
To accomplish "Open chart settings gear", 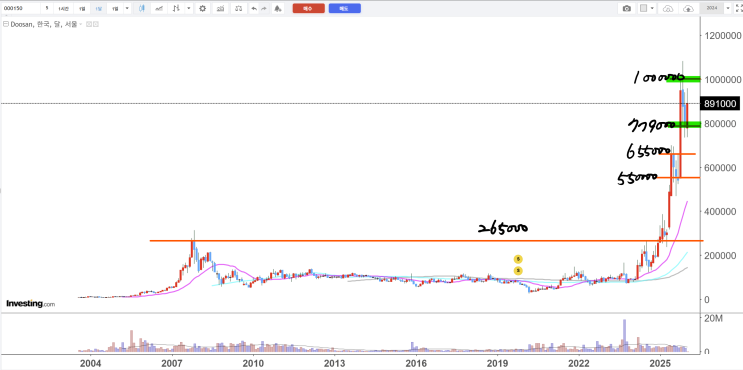I will 202,9.
